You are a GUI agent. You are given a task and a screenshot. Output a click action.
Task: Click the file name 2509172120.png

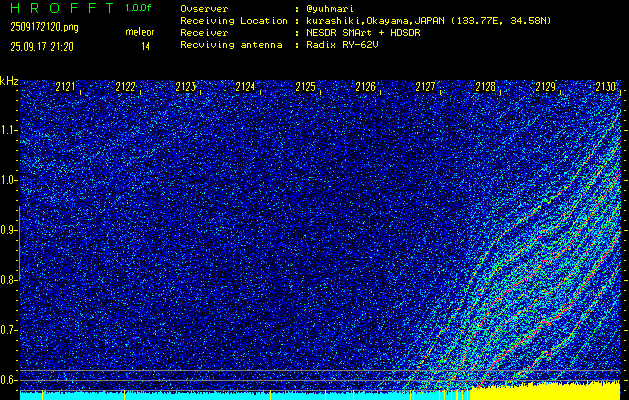click(44, 27)
